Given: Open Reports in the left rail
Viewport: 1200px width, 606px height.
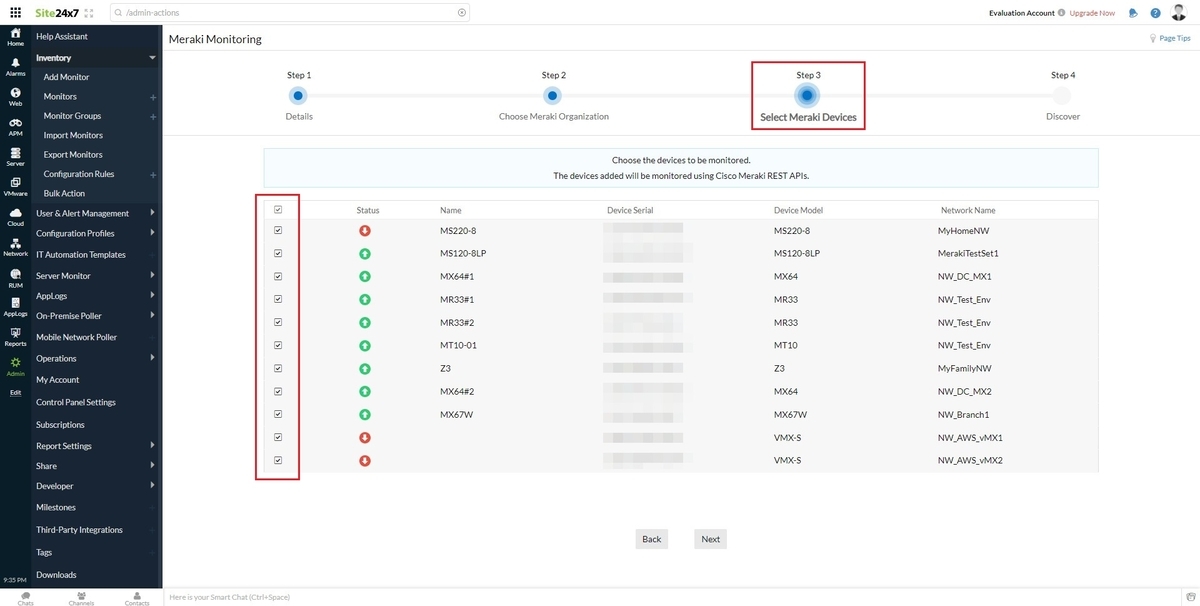Looking at the screenshot, I should [15, 337].
